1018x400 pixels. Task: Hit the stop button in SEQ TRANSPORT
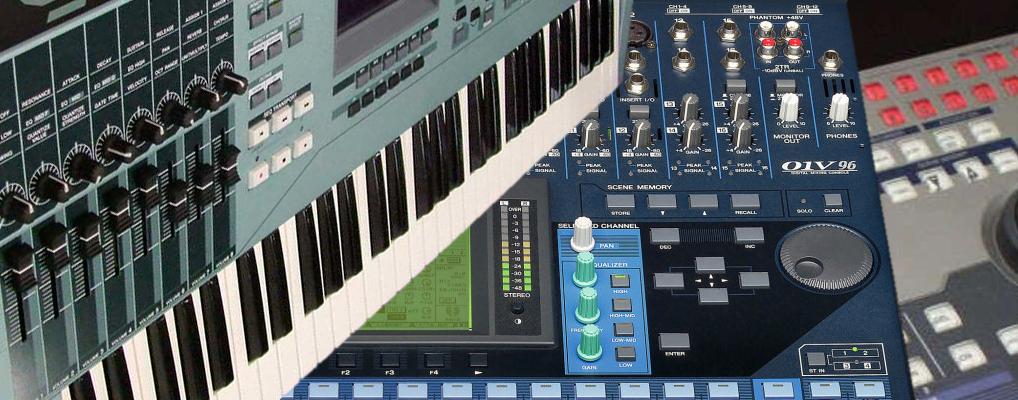[280, 159]
